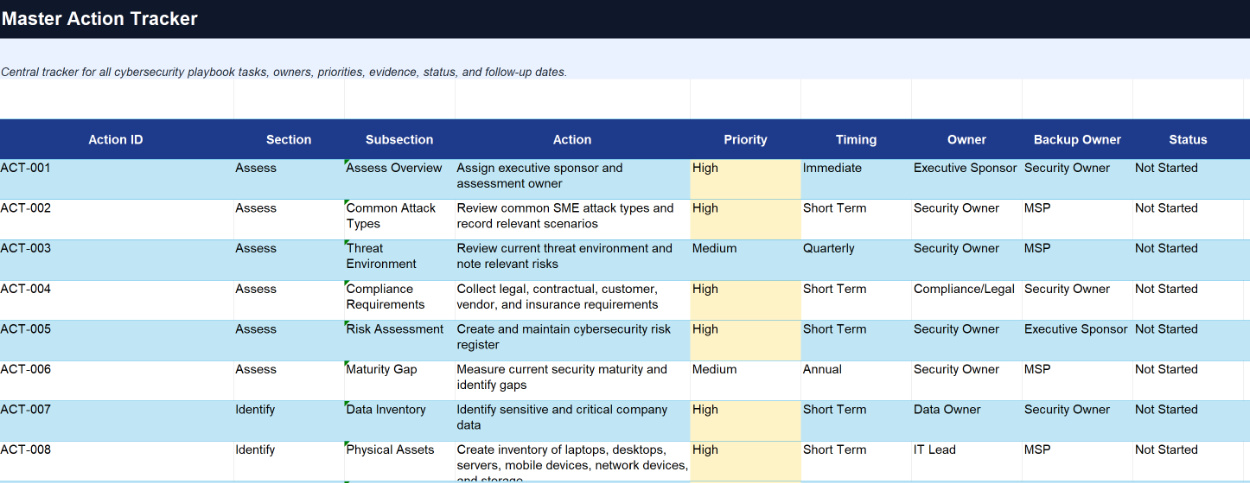Select the Compliance/Legal owner cell
This screenshot has width=1250, height=483.
pos(966,300)
